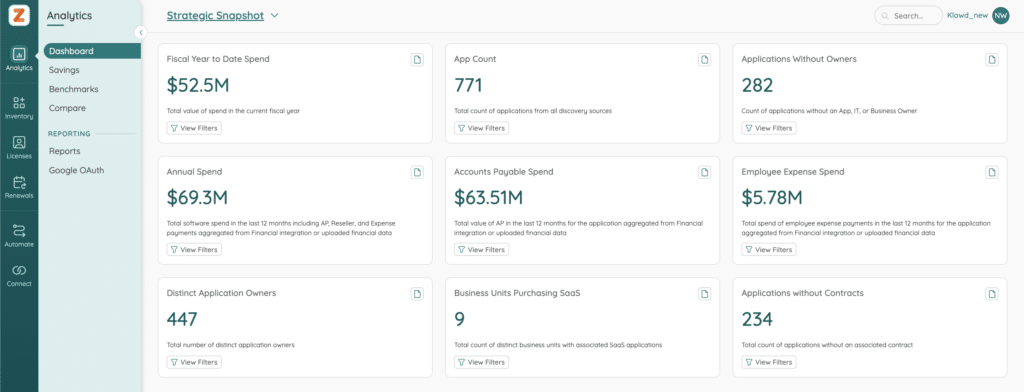Export the App Count card report
The width and height of the screenshot is (1024, 392).
pos(705,59)
